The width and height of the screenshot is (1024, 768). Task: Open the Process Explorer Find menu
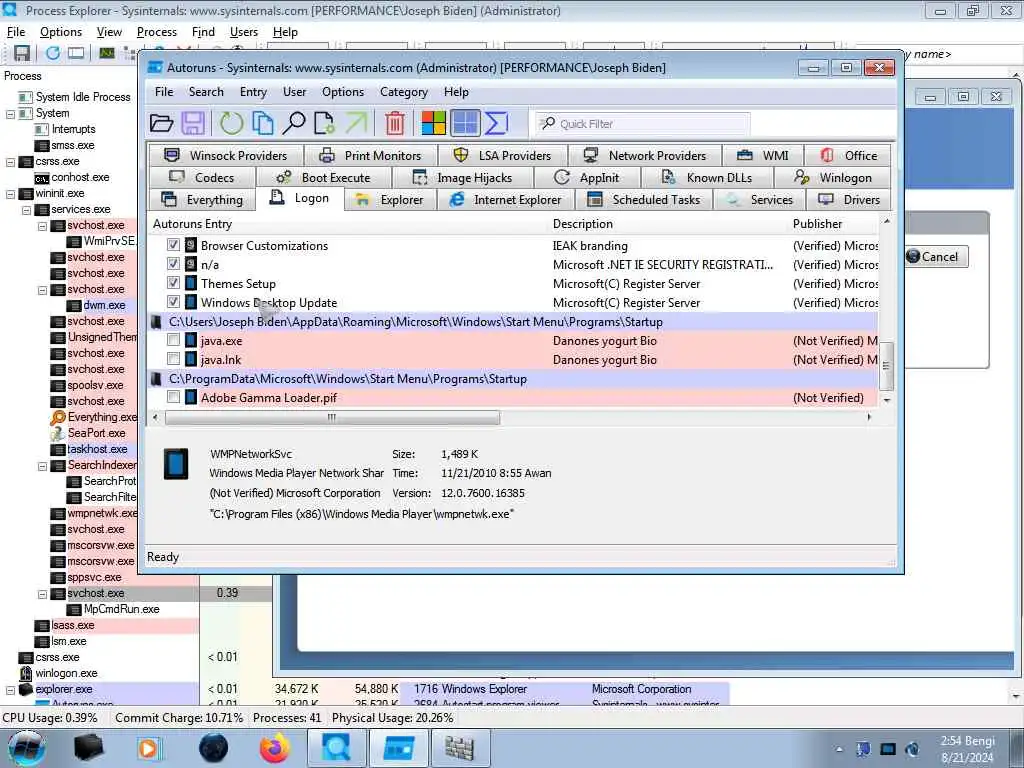coord(203,32)
